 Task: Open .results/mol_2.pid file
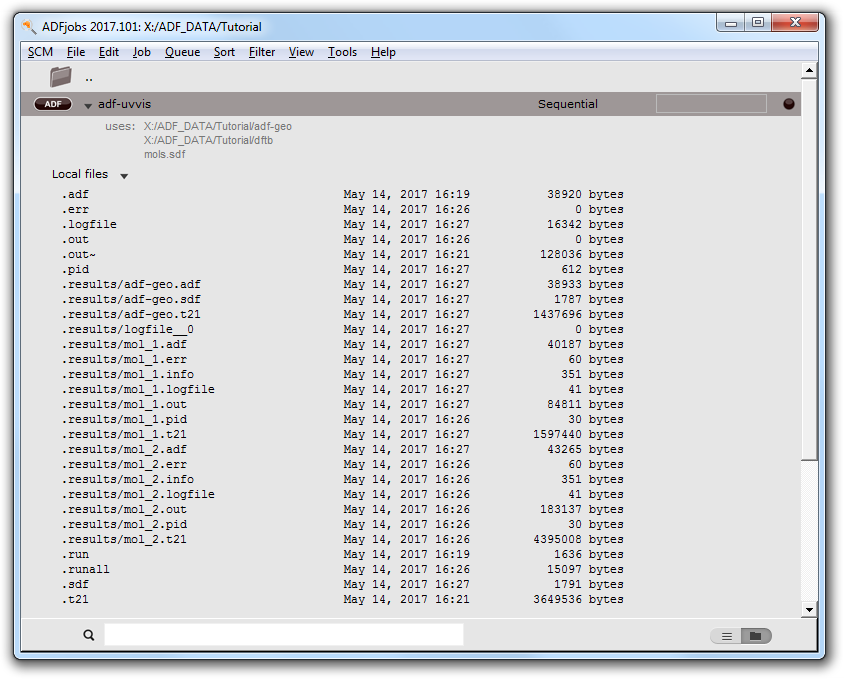point(124,526)
